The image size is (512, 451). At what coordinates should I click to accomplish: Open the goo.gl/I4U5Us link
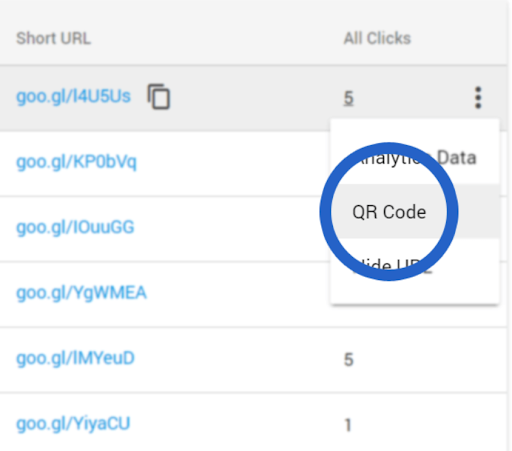[x=73, y=97]
